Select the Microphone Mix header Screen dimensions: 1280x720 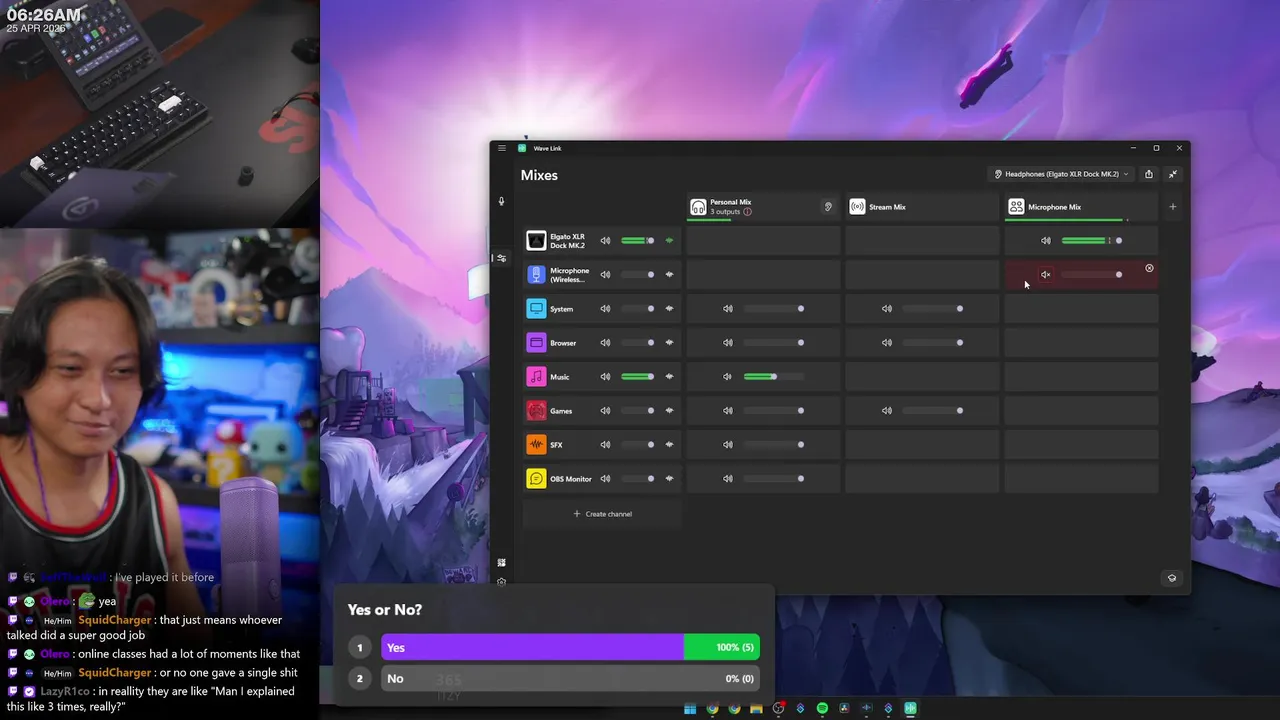tap(1080, 207)
